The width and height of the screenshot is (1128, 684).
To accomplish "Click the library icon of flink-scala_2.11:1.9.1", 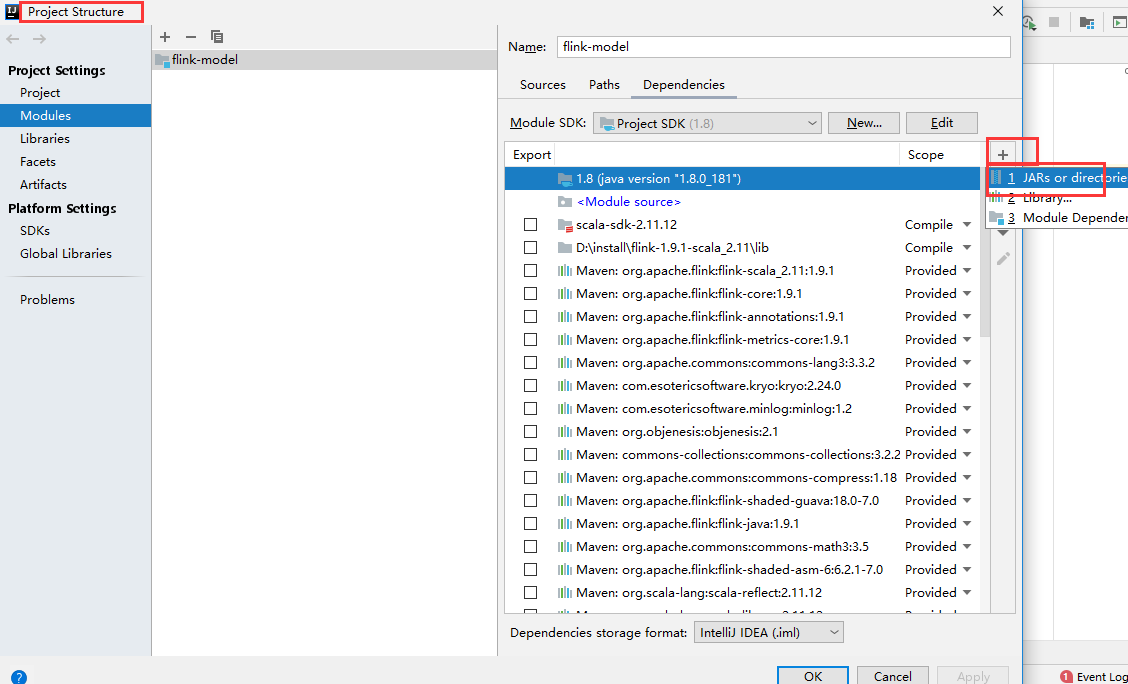I will tap(565, 270).
